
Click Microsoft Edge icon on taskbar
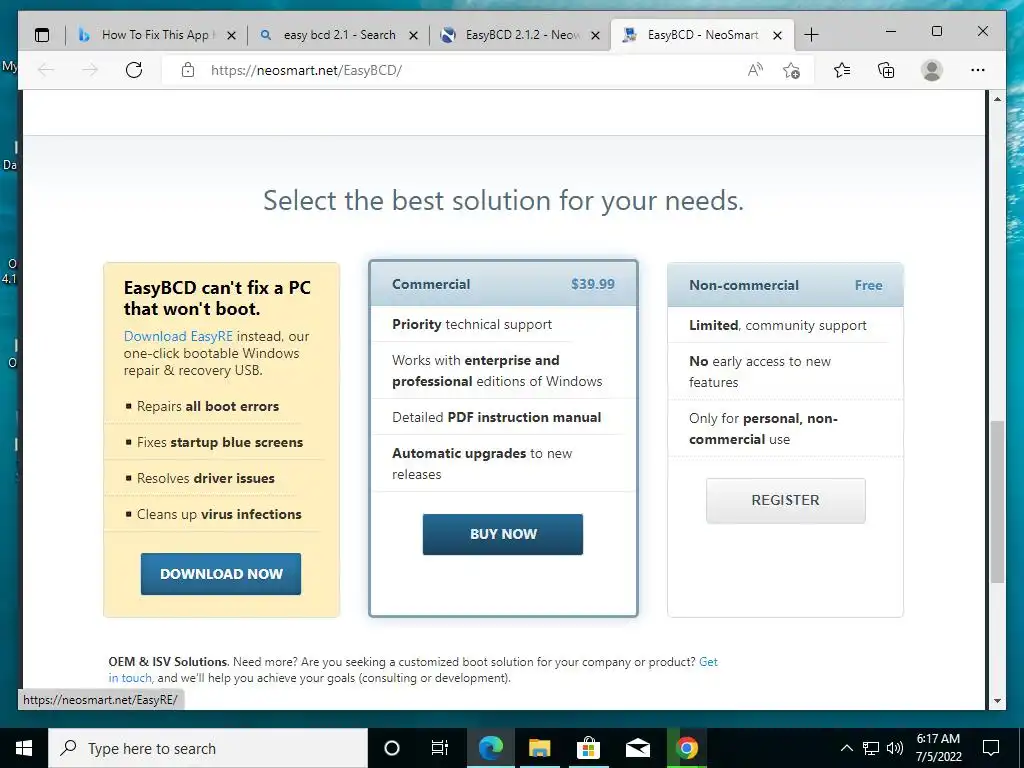pos(490,748)
